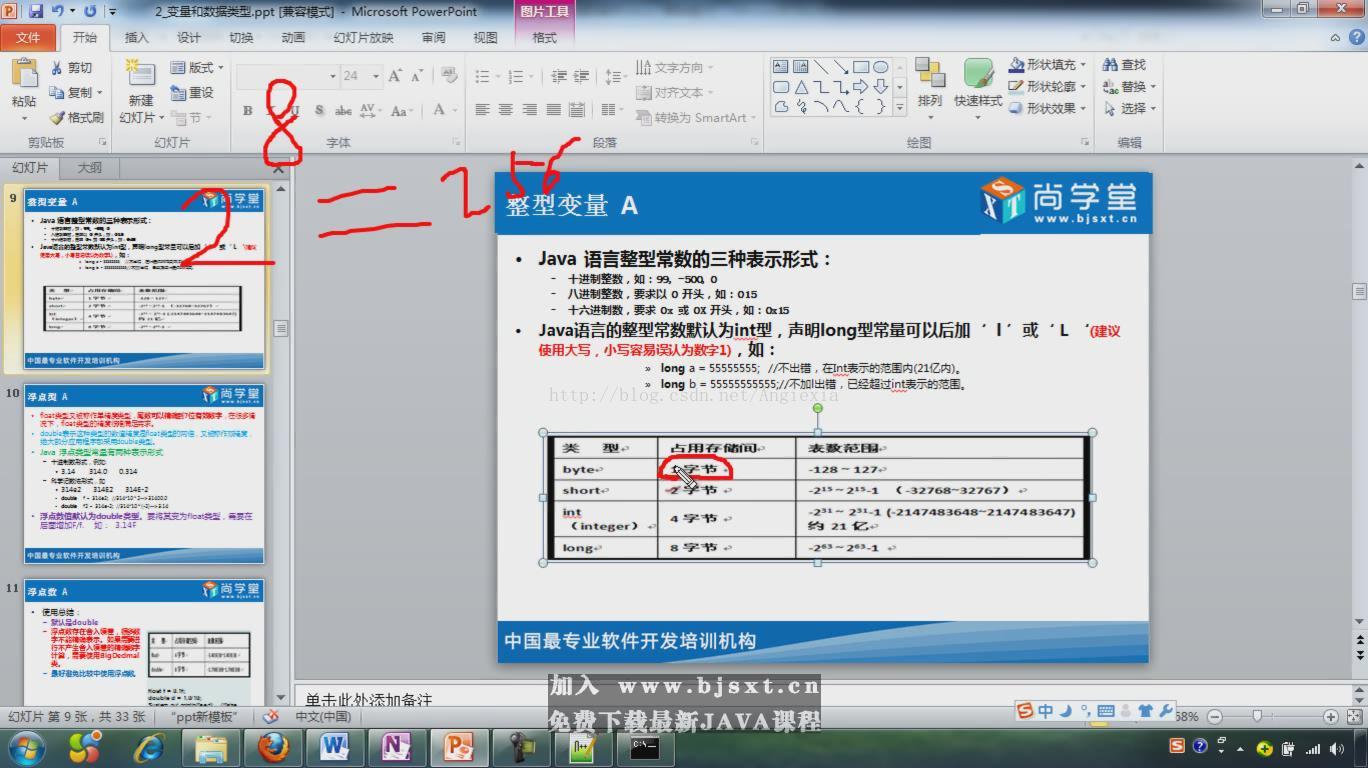This screenshot has width=1368, height=768.
Task: Switch to the Design (设计) tab
Action: (189, 38)
